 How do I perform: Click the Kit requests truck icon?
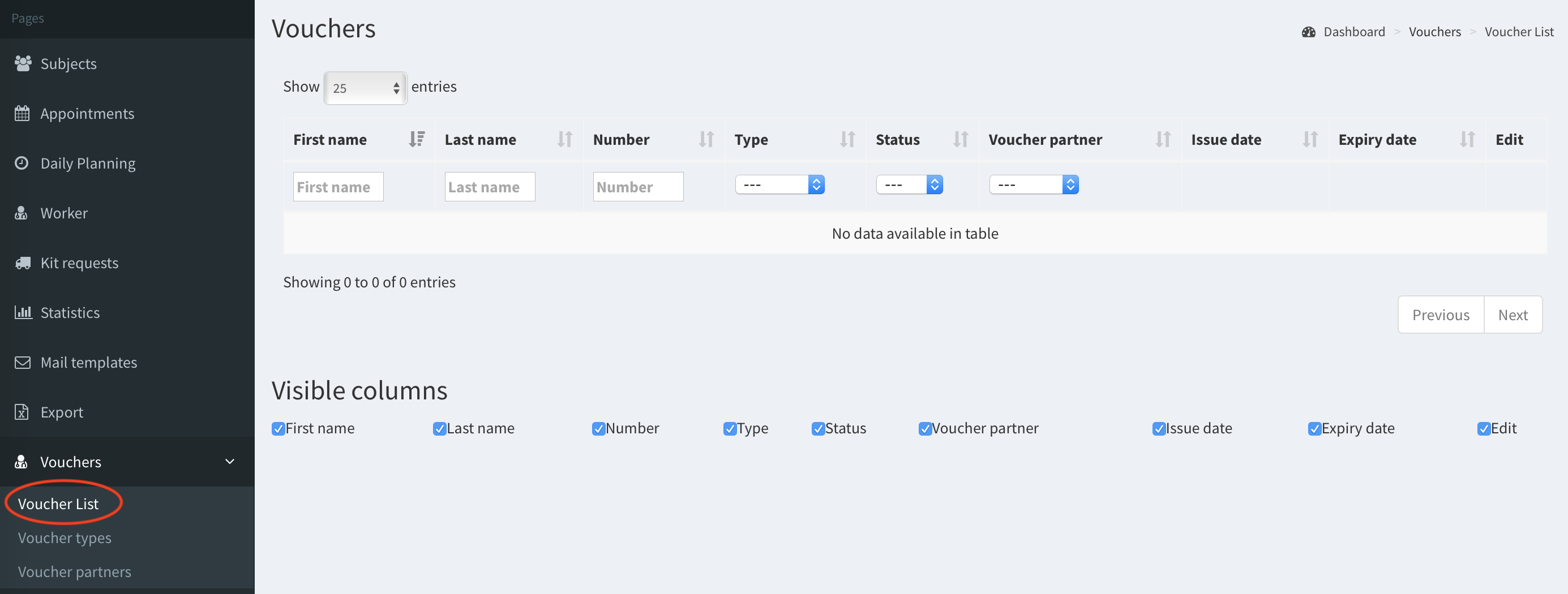pyautogui.click(x=23, y=263)
